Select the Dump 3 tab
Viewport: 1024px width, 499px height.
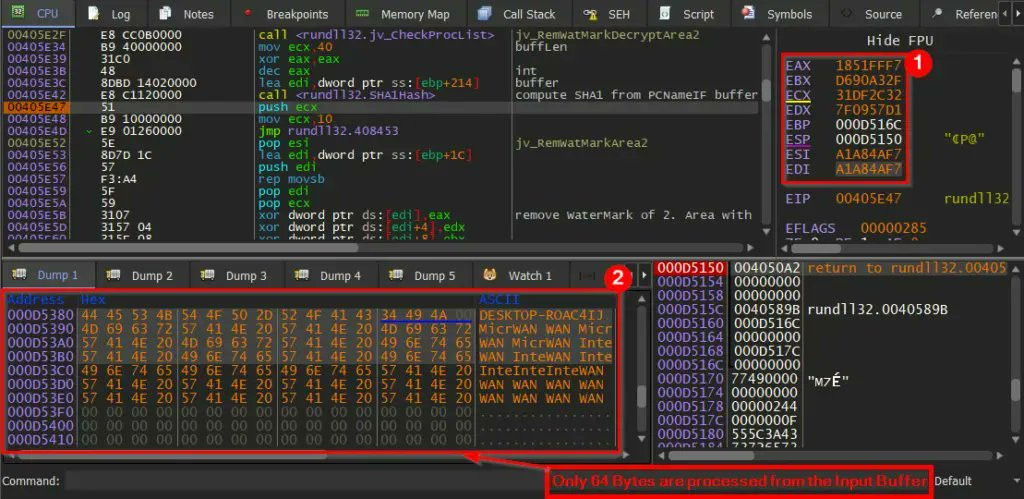point(236,275)
